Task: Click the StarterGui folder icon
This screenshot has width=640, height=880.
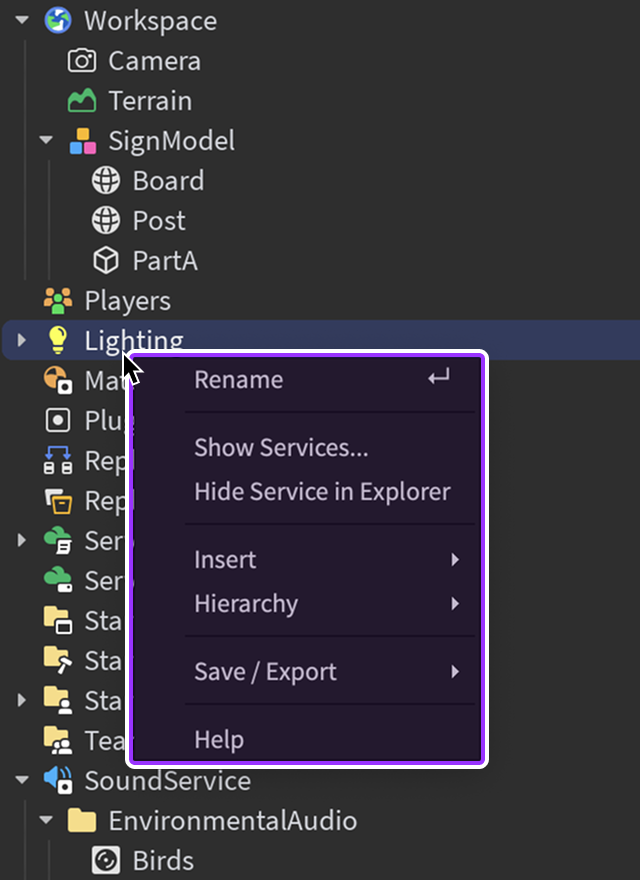Action: pos(58,621)
